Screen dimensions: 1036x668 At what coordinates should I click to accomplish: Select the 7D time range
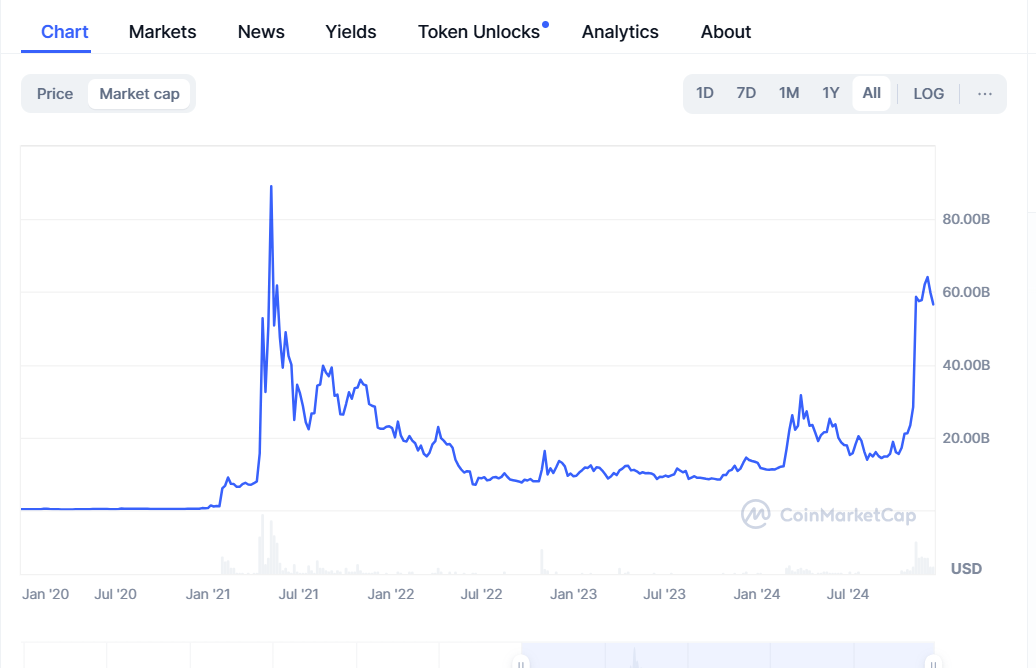click(x=746, y=94)
